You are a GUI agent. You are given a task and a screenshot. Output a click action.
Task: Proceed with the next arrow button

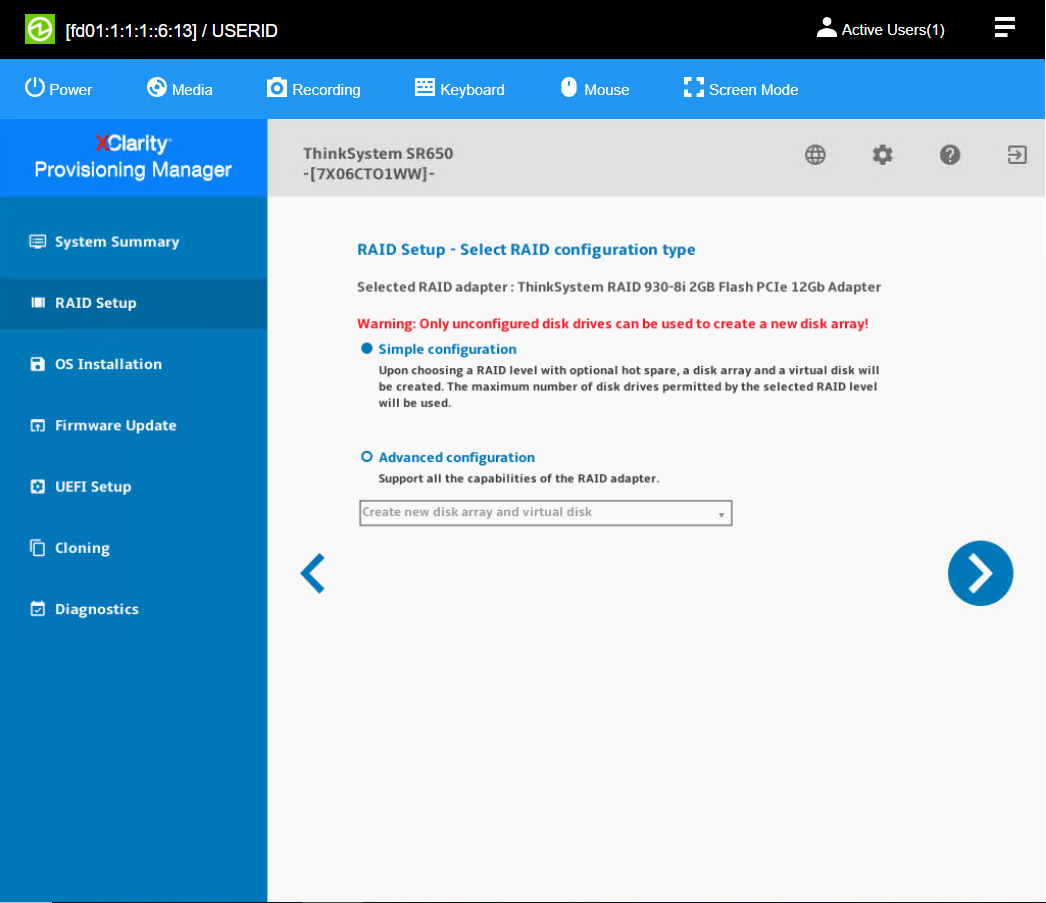click(x=980, y=573)
